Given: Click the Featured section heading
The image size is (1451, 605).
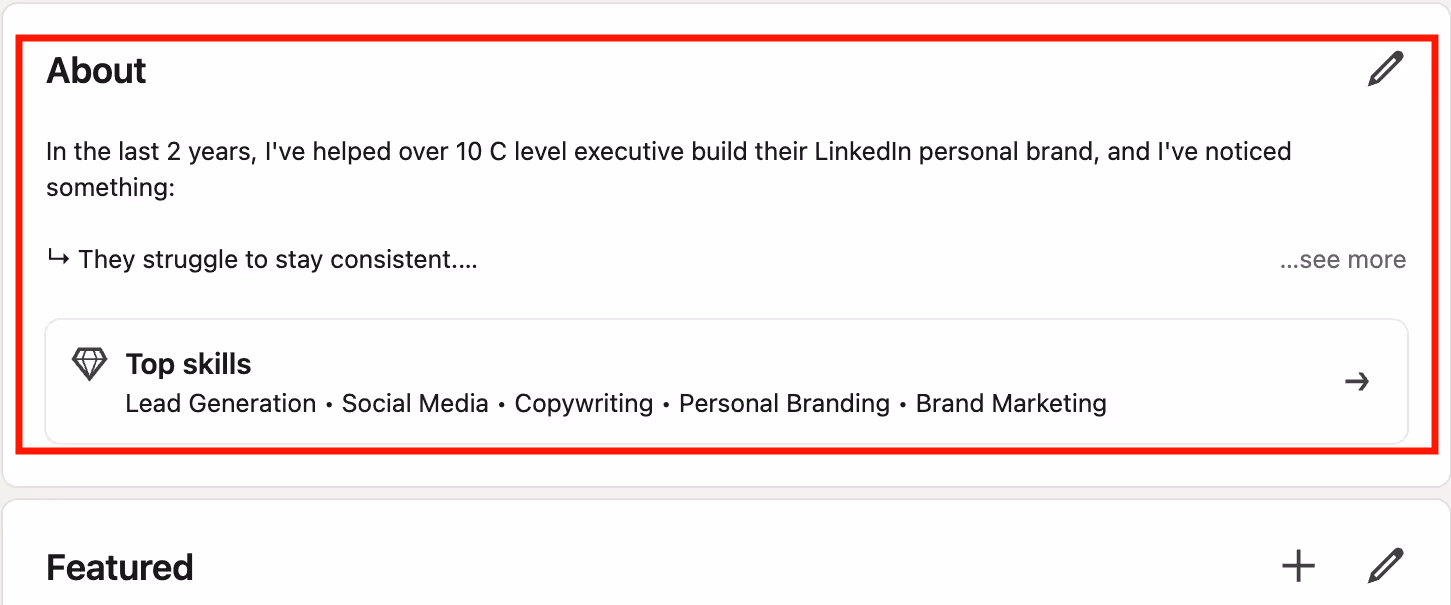Looking at the screenshot, I should 118,567.
